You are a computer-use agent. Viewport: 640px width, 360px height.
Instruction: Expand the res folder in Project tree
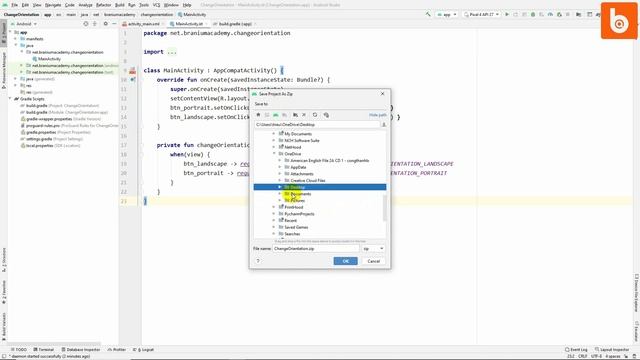(16, 86)
